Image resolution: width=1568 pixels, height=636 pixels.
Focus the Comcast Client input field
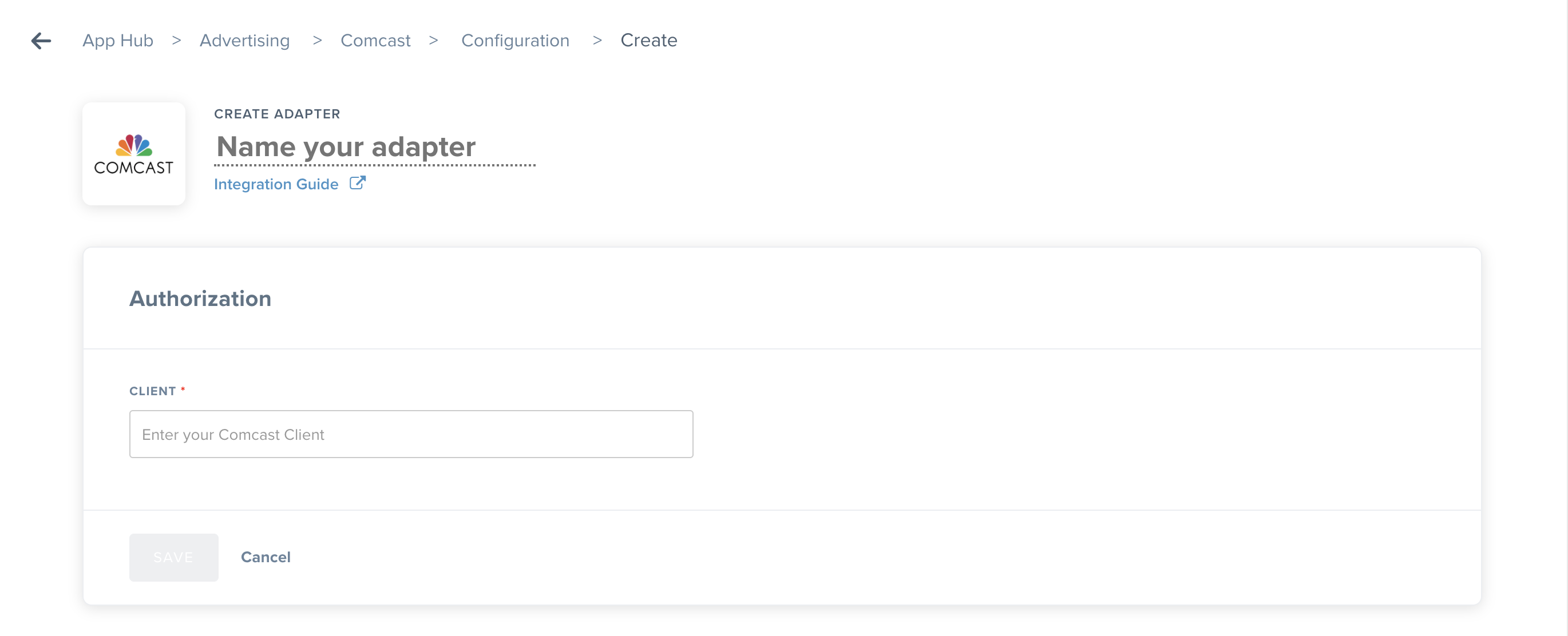click(411, 434)
